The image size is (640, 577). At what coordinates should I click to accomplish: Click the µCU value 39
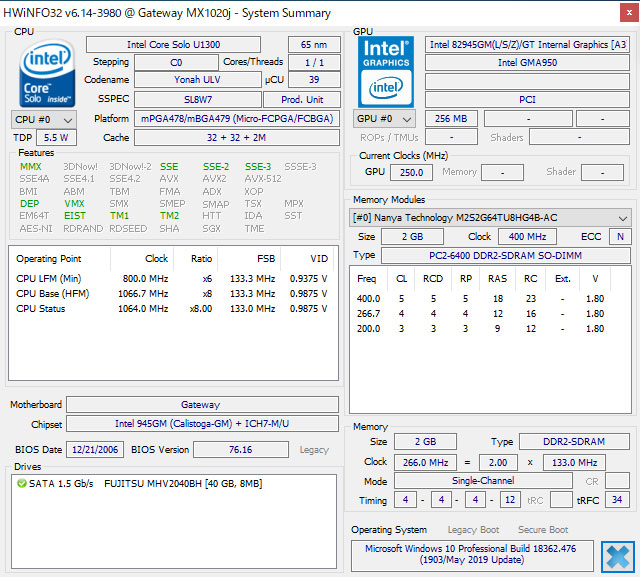[x=314, y=80]
